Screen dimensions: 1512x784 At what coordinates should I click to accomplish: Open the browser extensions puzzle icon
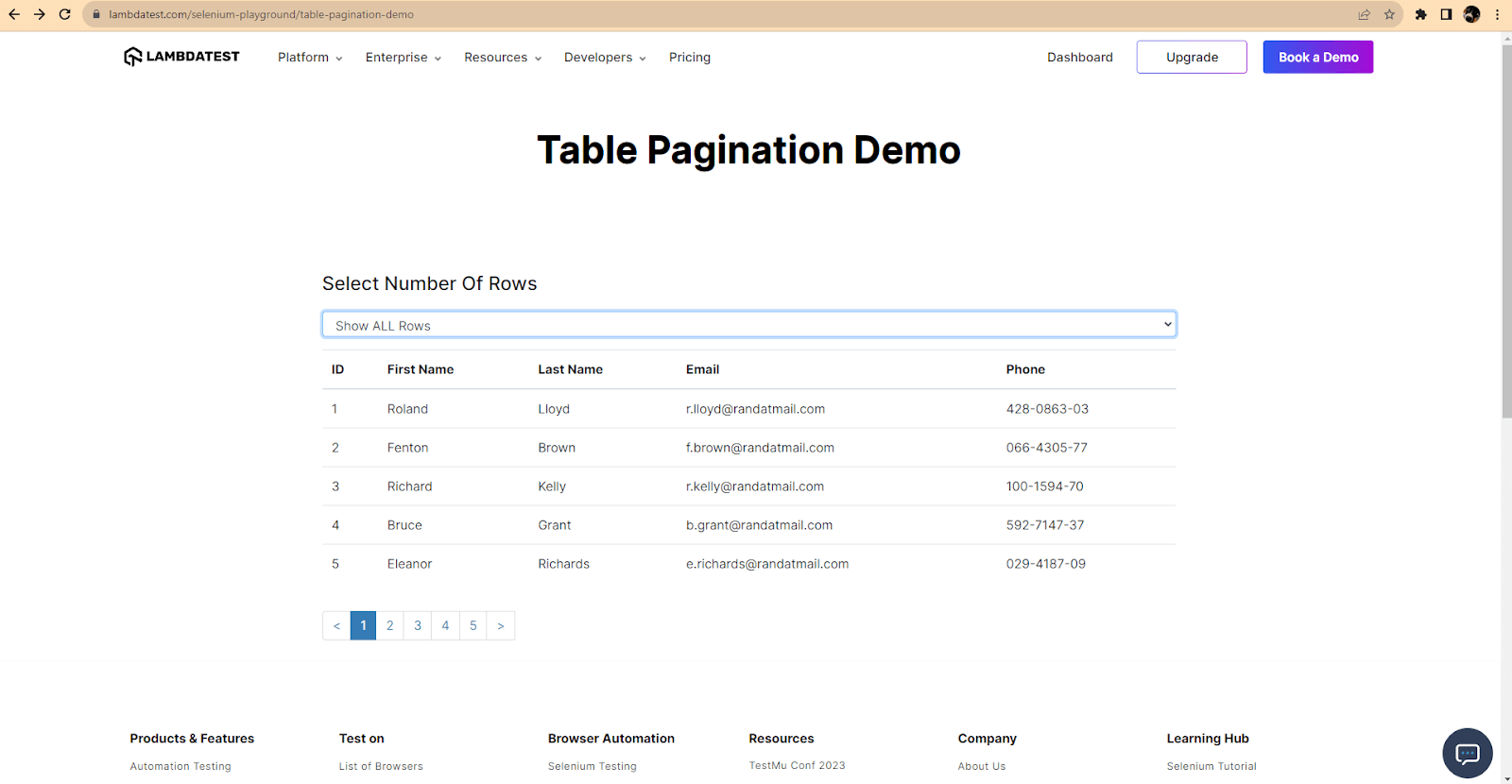coord(1420,14)
